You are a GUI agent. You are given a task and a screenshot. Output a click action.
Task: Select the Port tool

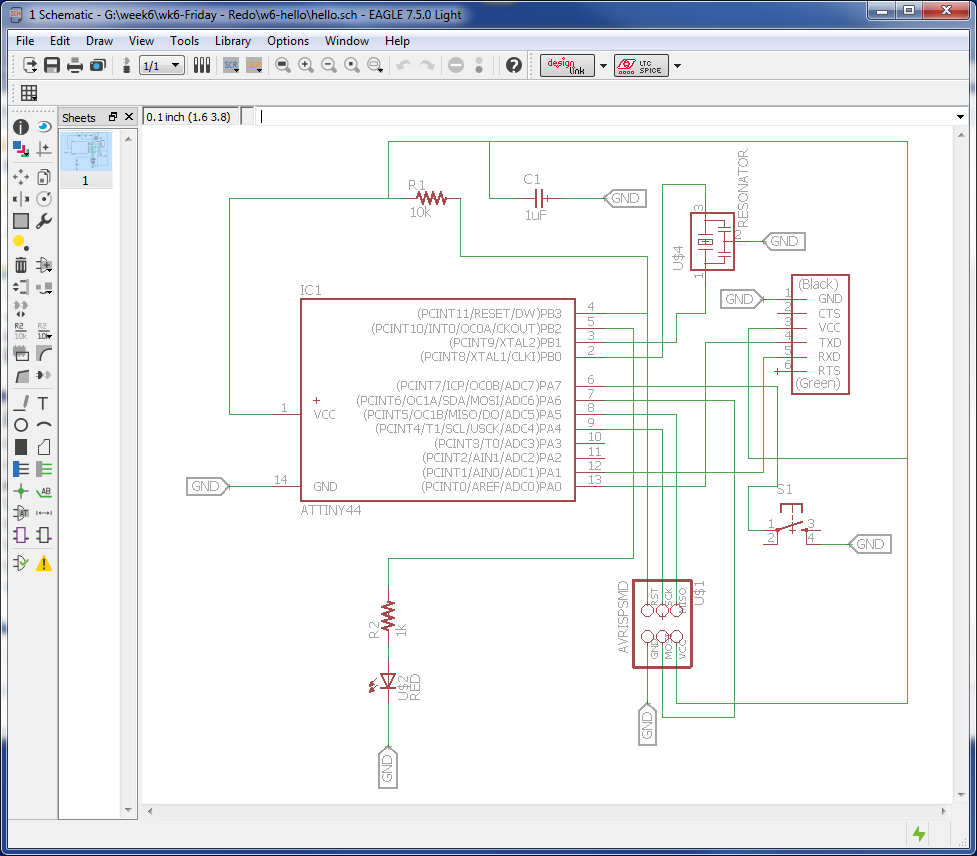click(x=44, y=535)
